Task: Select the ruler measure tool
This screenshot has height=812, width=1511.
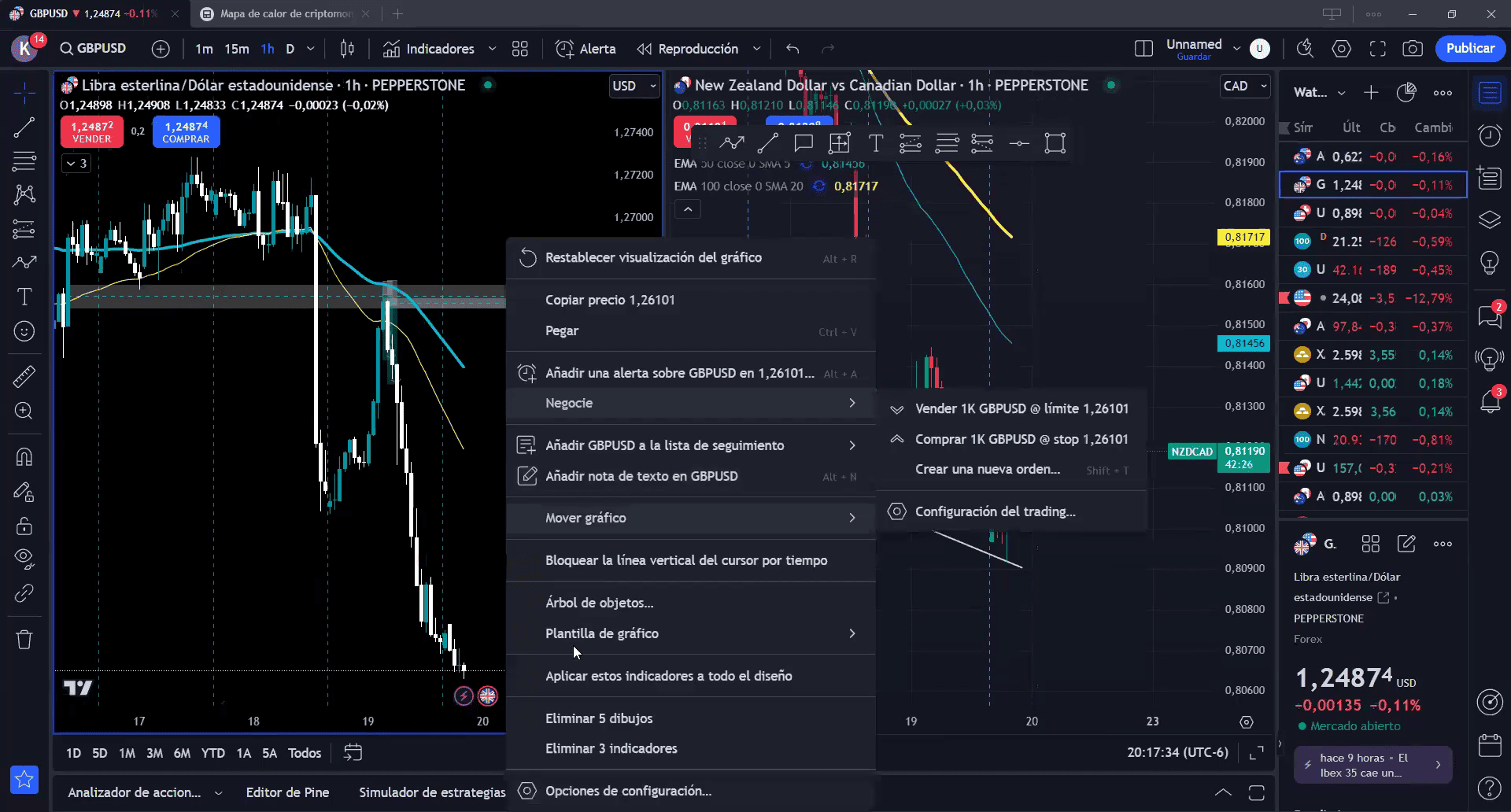Action: pos(24,376)
